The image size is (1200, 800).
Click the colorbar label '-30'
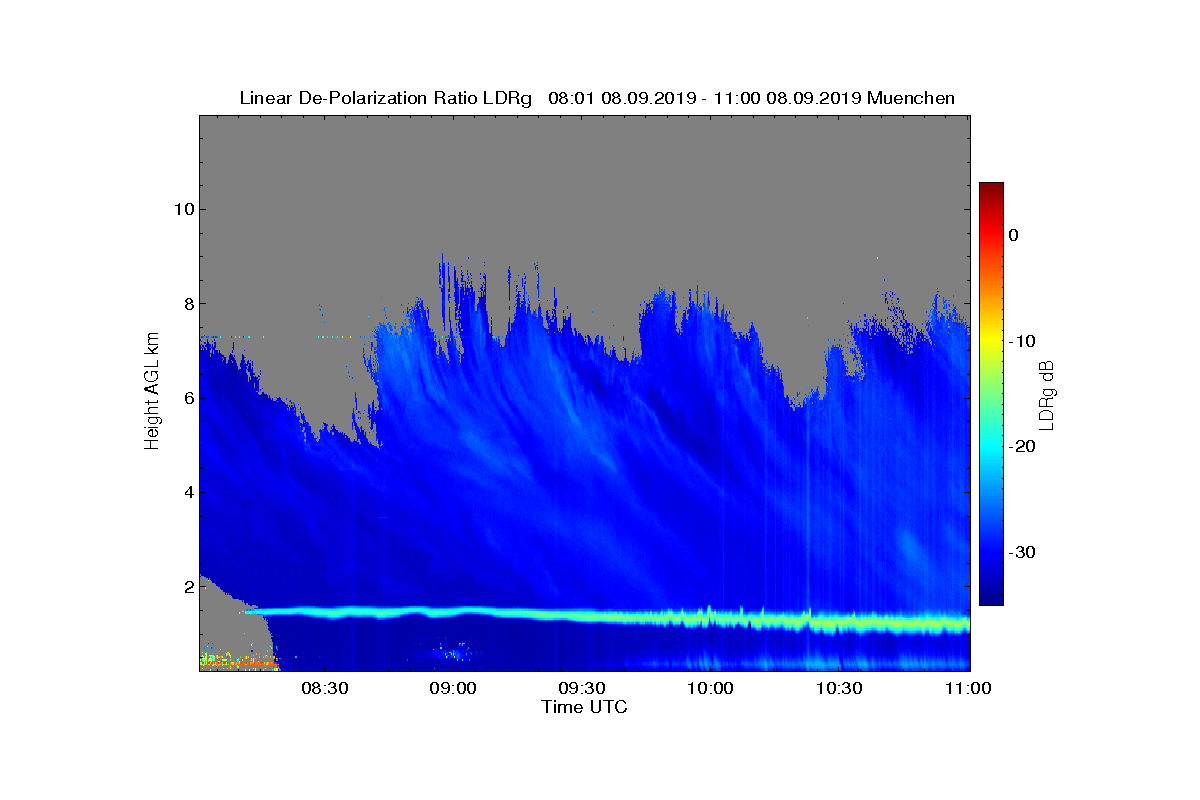pos(1022,552)
